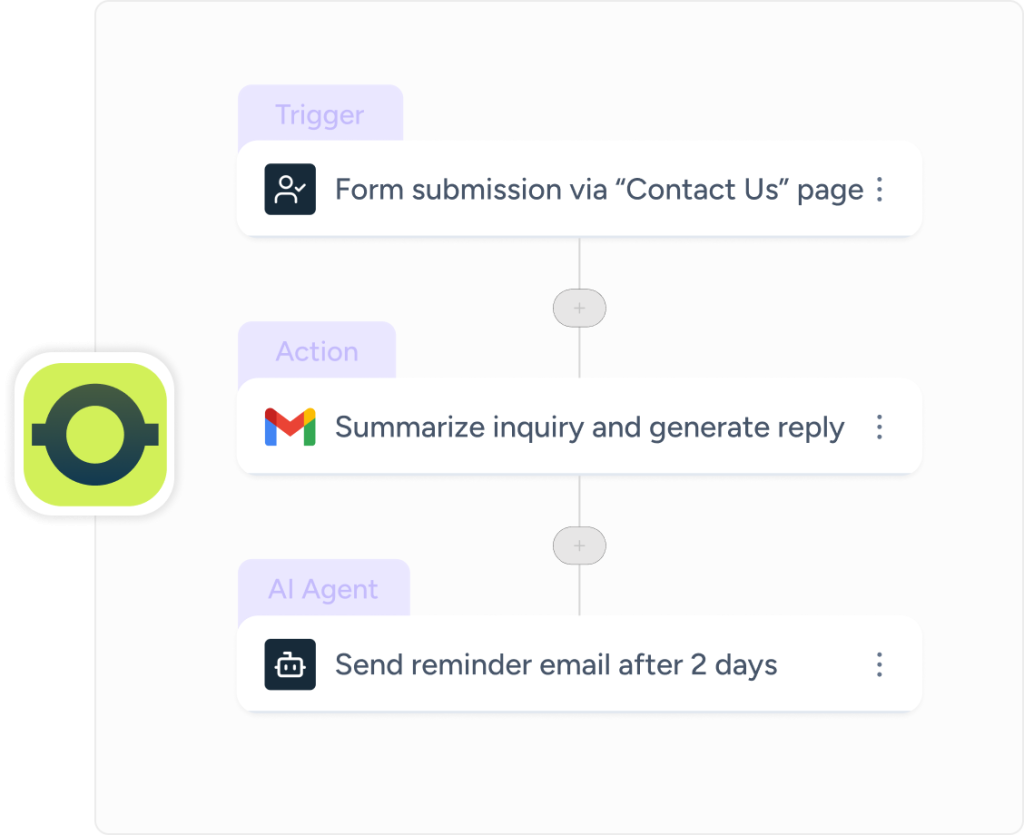This screenshot has width=1024, height=835.
Task: Click the dark circle inside the app logo
Action: click(95, 432)
